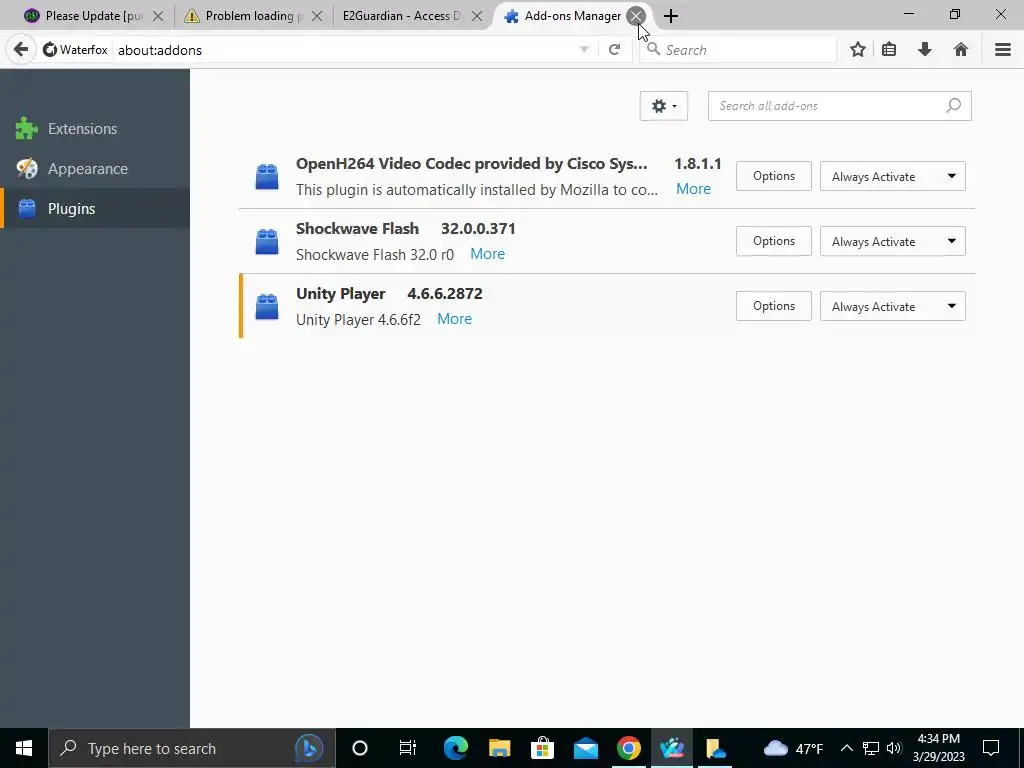Click More link for Shockwave Flash

pos(487,253)
